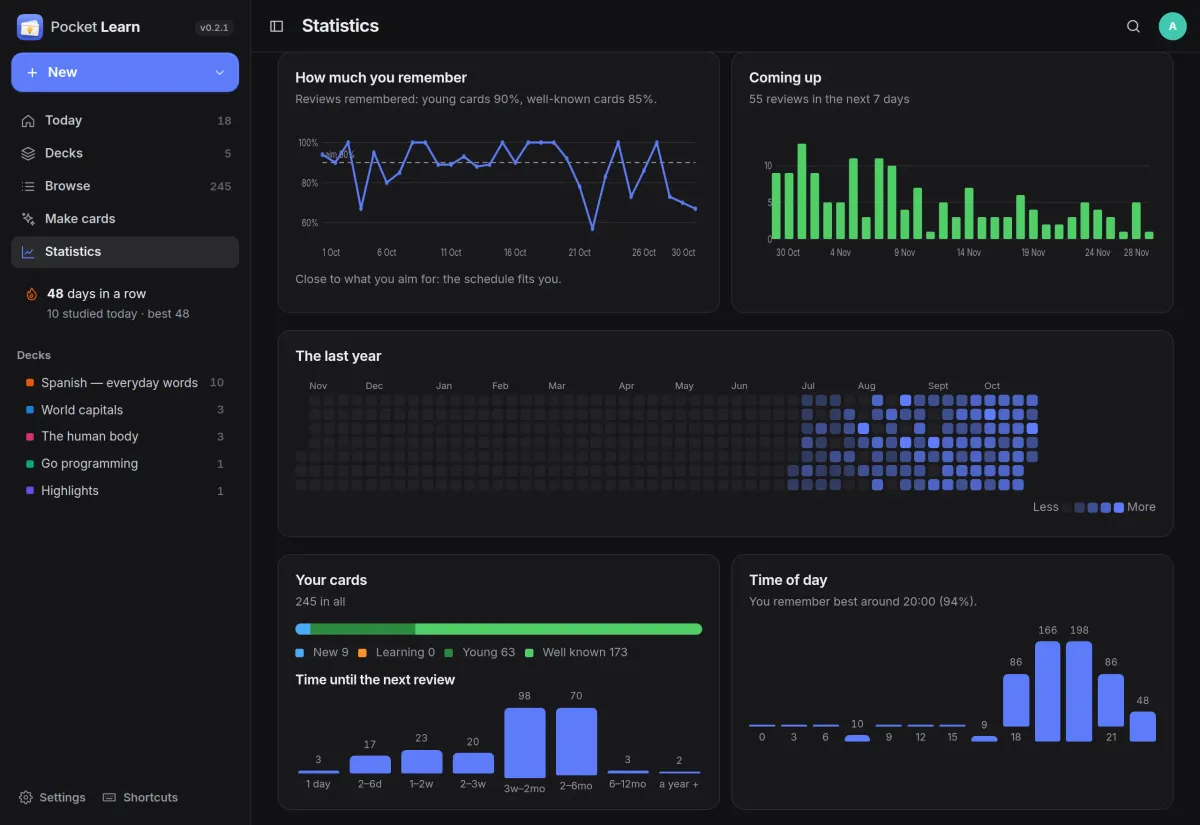Image resolution: width=1200 pixels, height=825 pixels.
Task: Click the Browse count 245
Action: (x=220, y=186)
